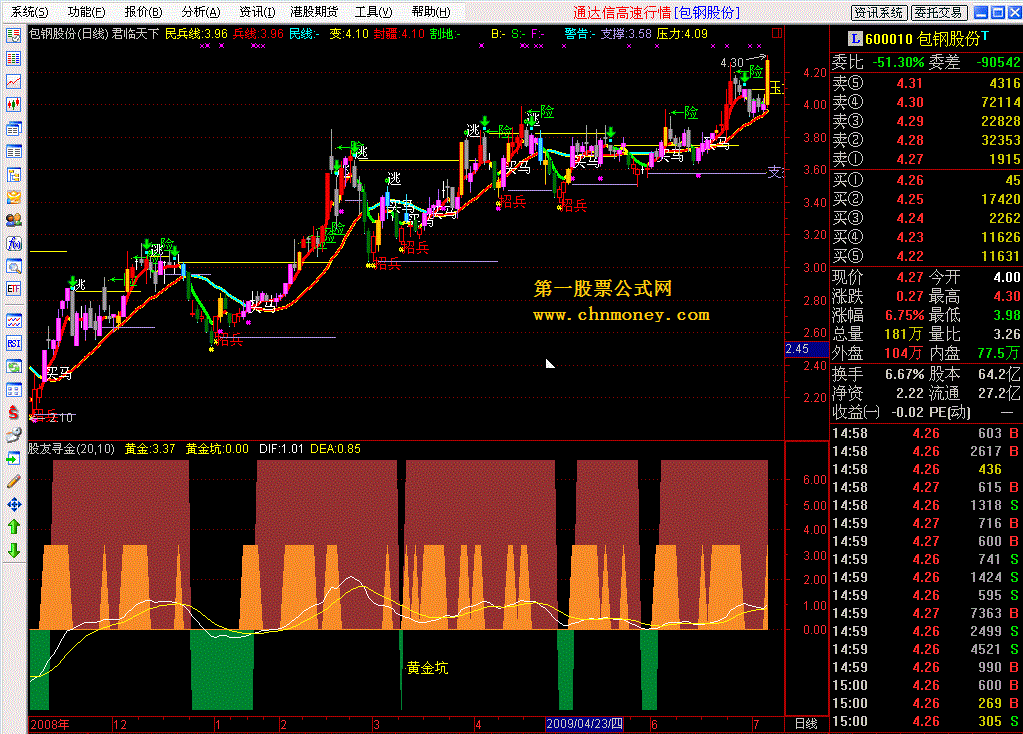Open the two-people community icon

(14, 220)
